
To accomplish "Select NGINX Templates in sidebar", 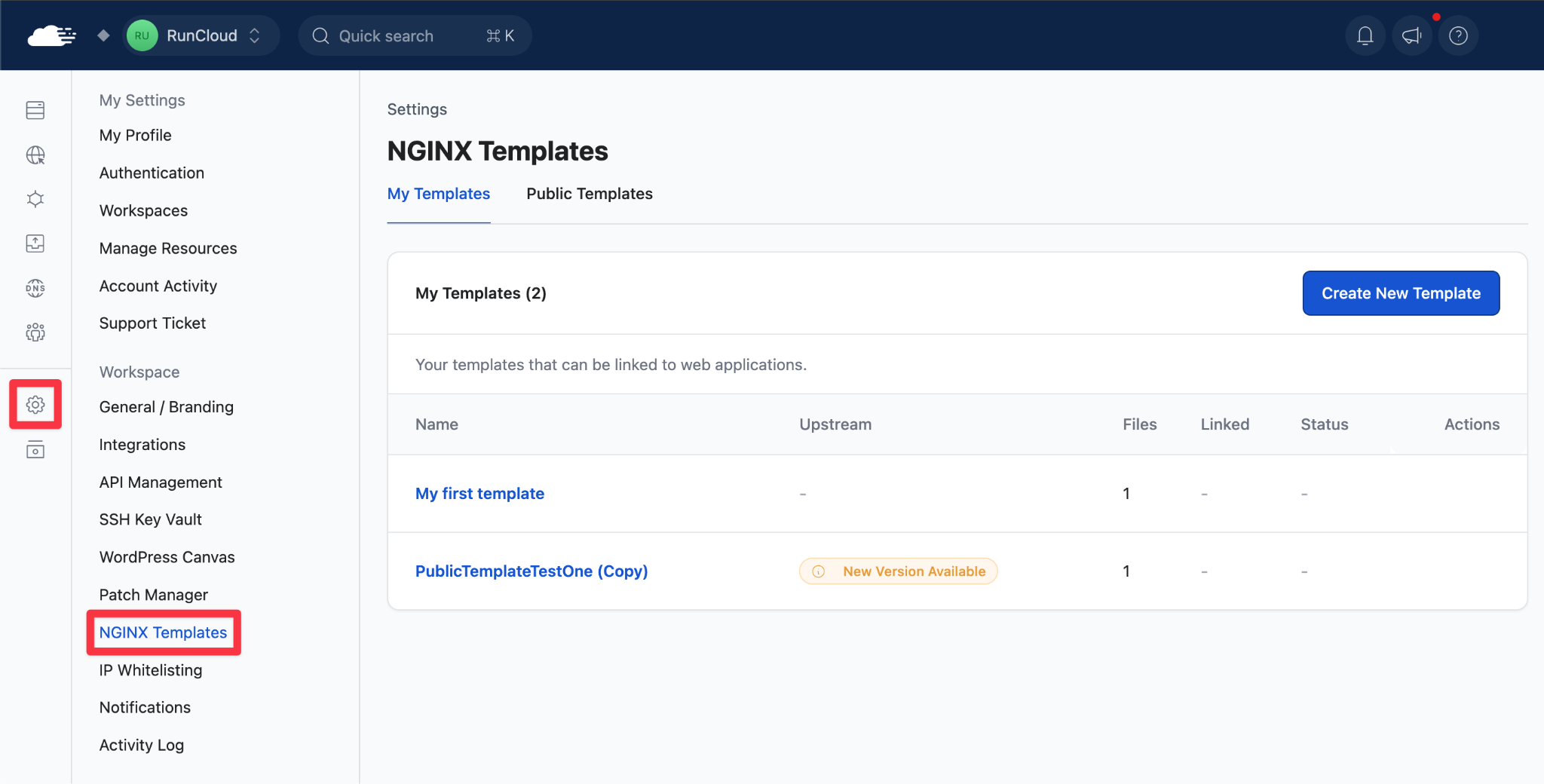I will 163,632.
